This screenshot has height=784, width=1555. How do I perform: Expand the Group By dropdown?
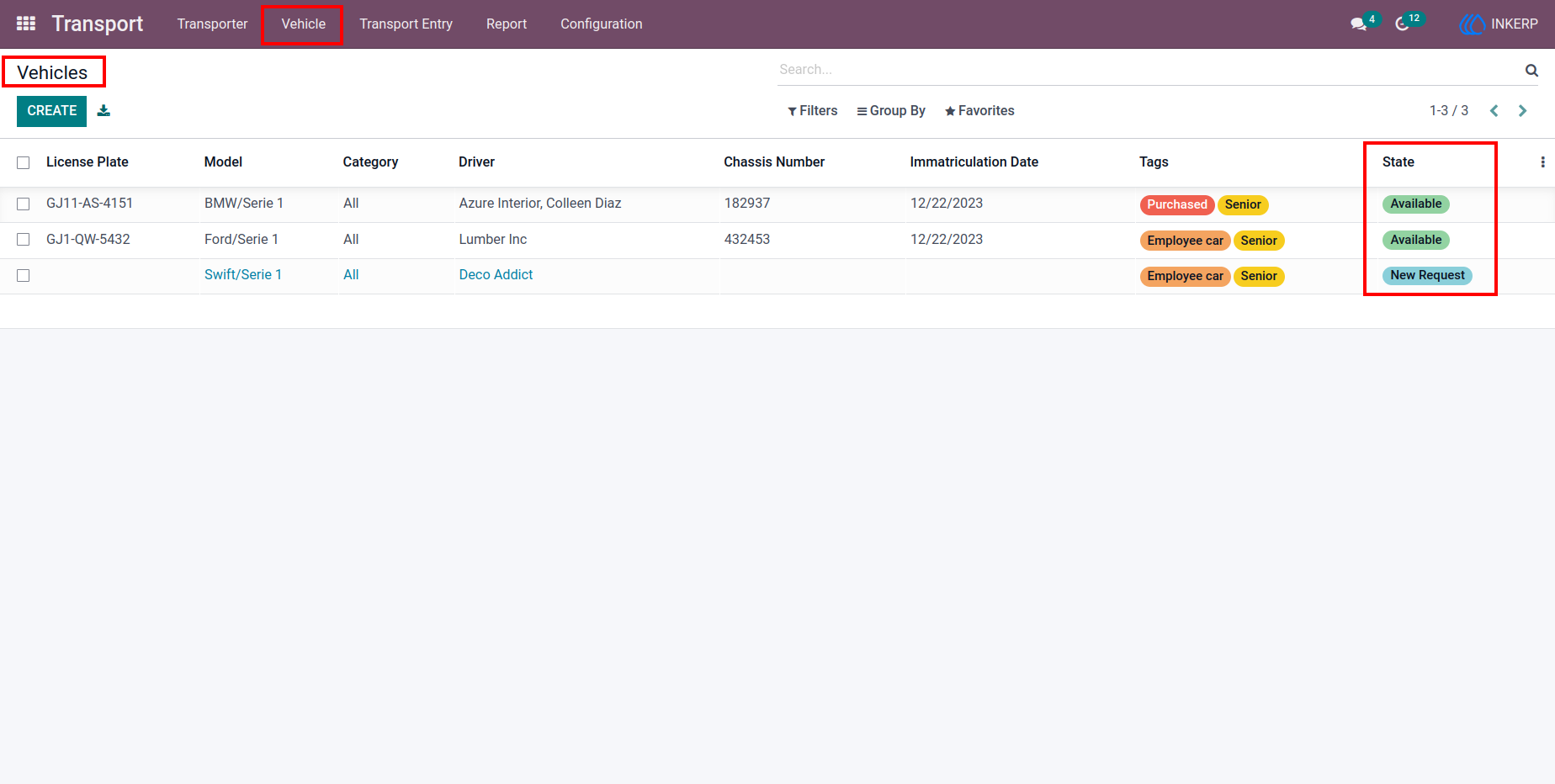(891, 110)
